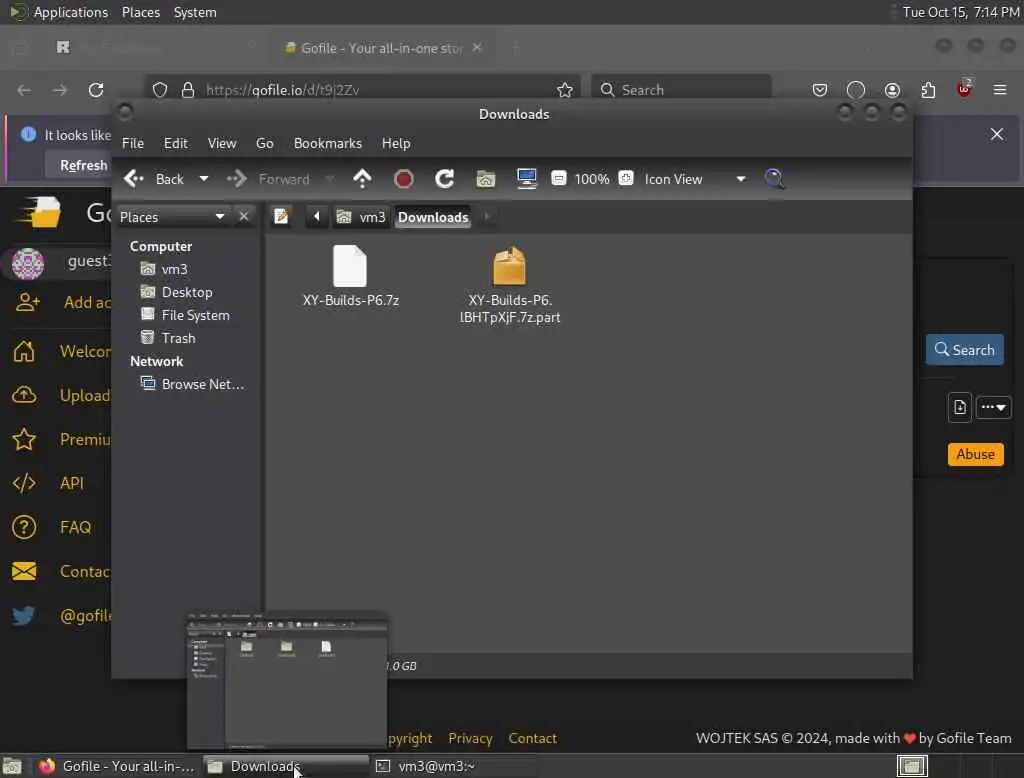
Task: Switch to the vm3@vm3 terminal taskbar item
Action: (x=454, y=766)
